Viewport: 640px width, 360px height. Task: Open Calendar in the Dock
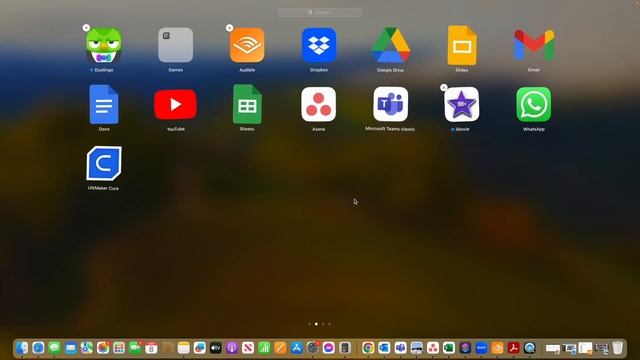(151, 348)
